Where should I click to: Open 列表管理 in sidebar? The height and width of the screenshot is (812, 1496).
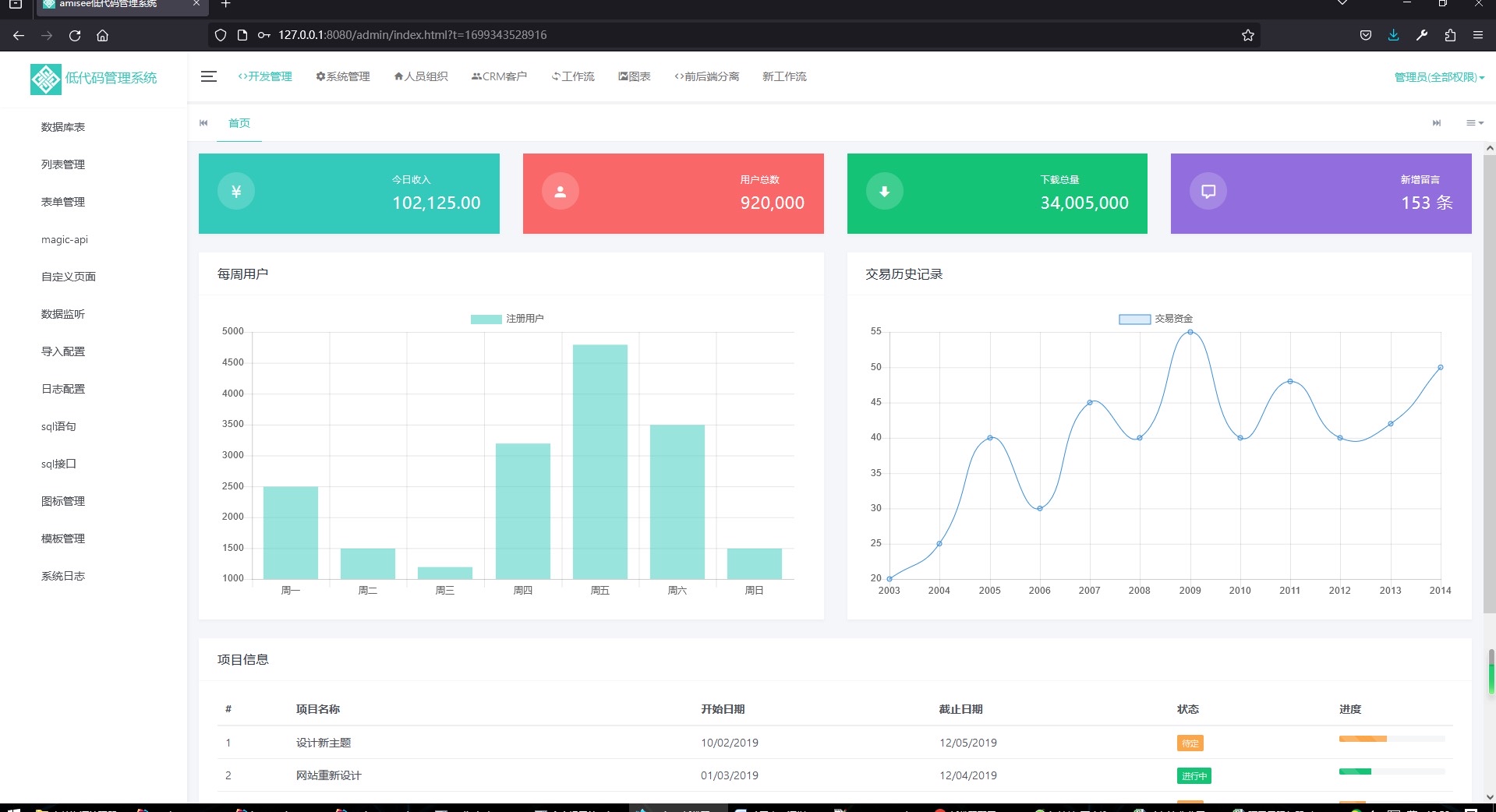pyautogui.click(x=63, y=164)
